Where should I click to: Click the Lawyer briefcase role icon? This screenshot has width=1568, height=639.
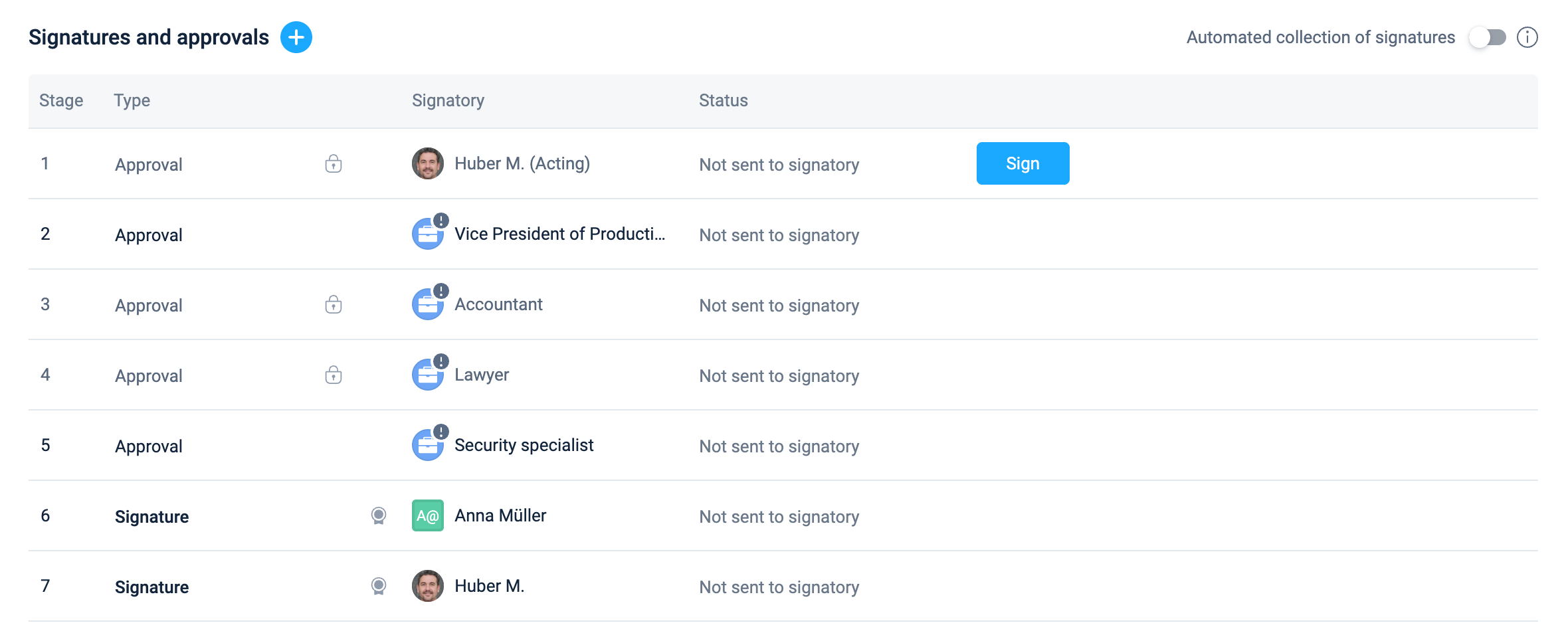(x=428, y=375)
